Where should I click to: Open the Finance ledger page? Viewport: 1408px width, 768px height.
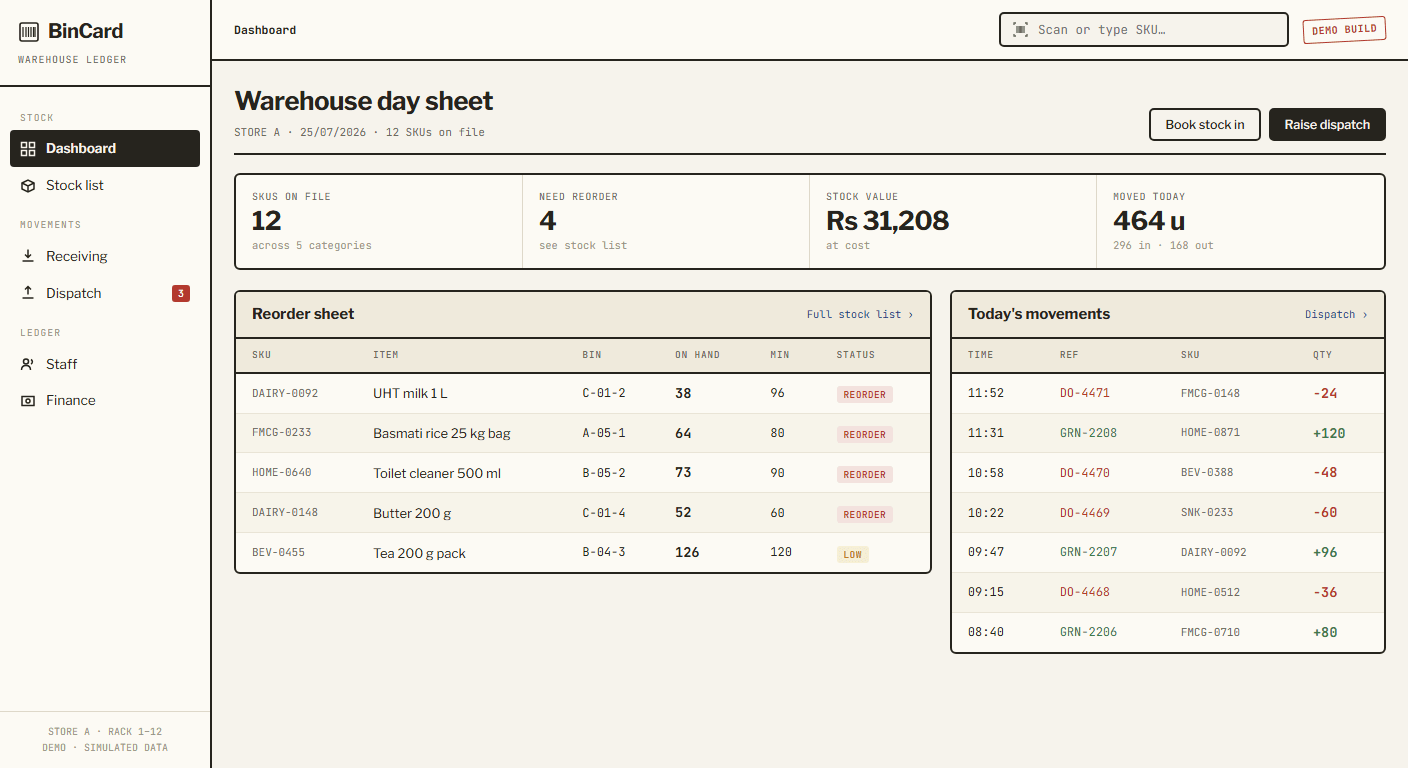[105, 400]
